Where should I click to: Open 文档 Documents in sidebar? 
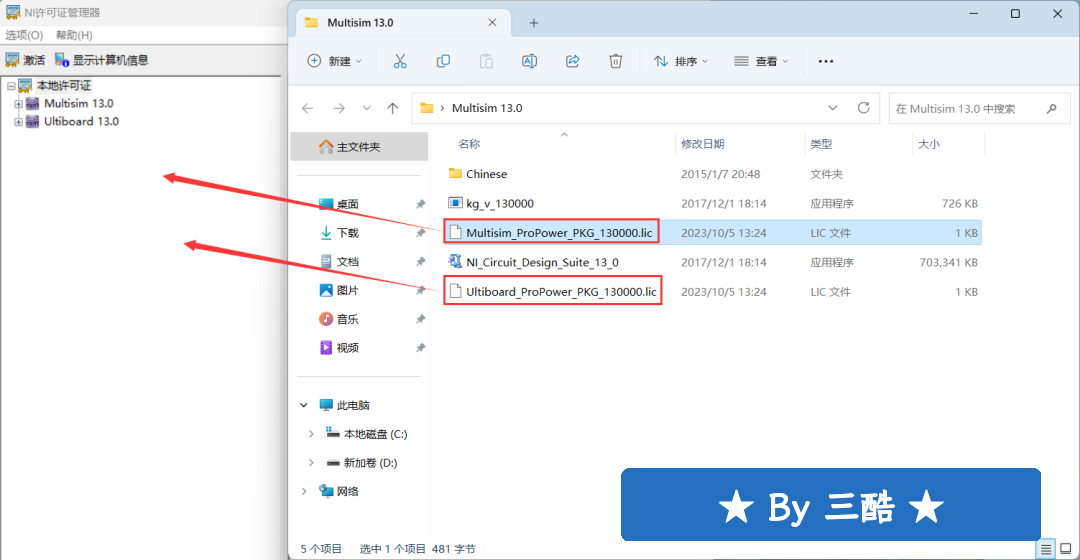tap(340, 262)
